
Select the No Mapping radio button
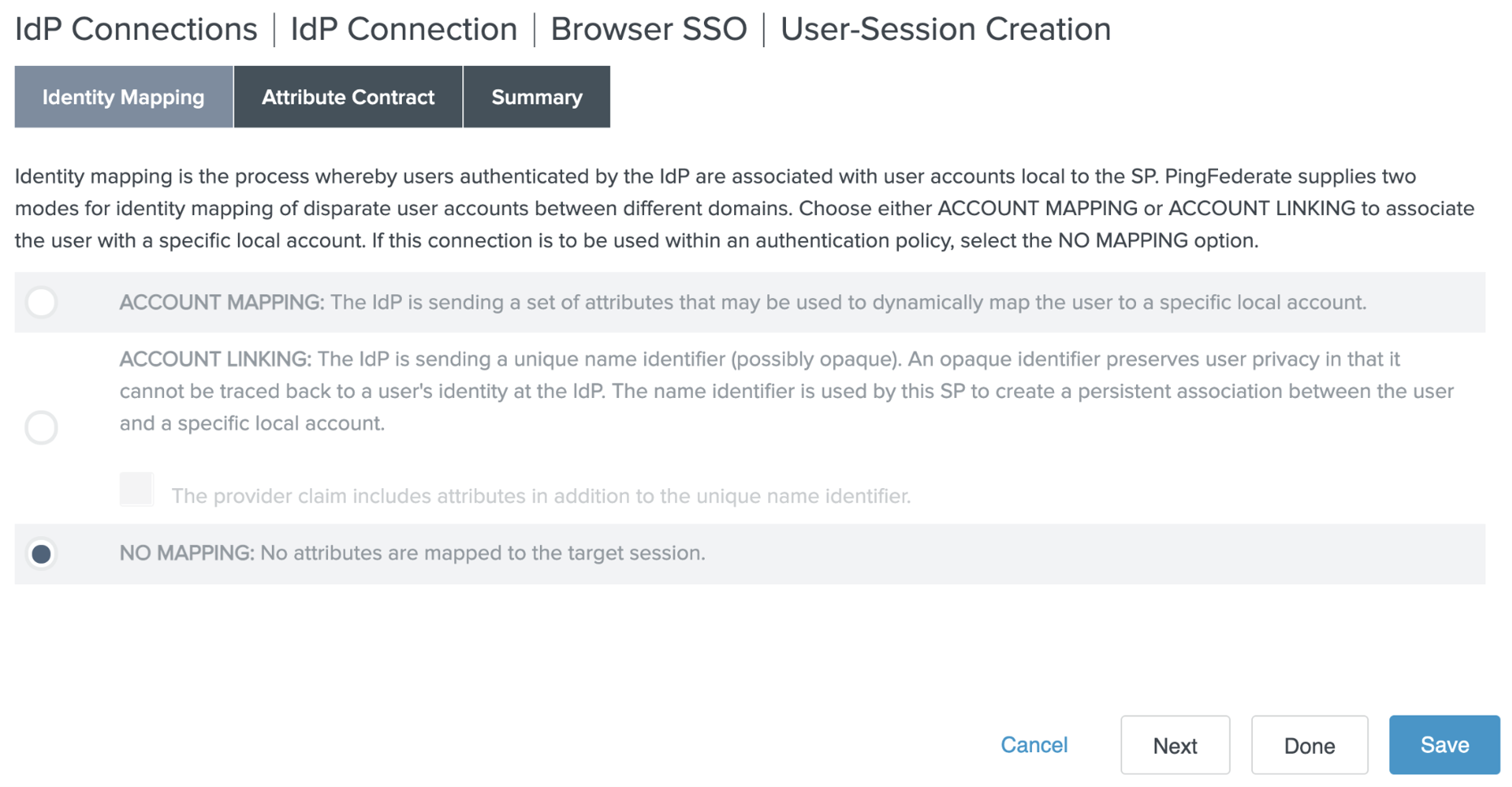click(41, 554)
